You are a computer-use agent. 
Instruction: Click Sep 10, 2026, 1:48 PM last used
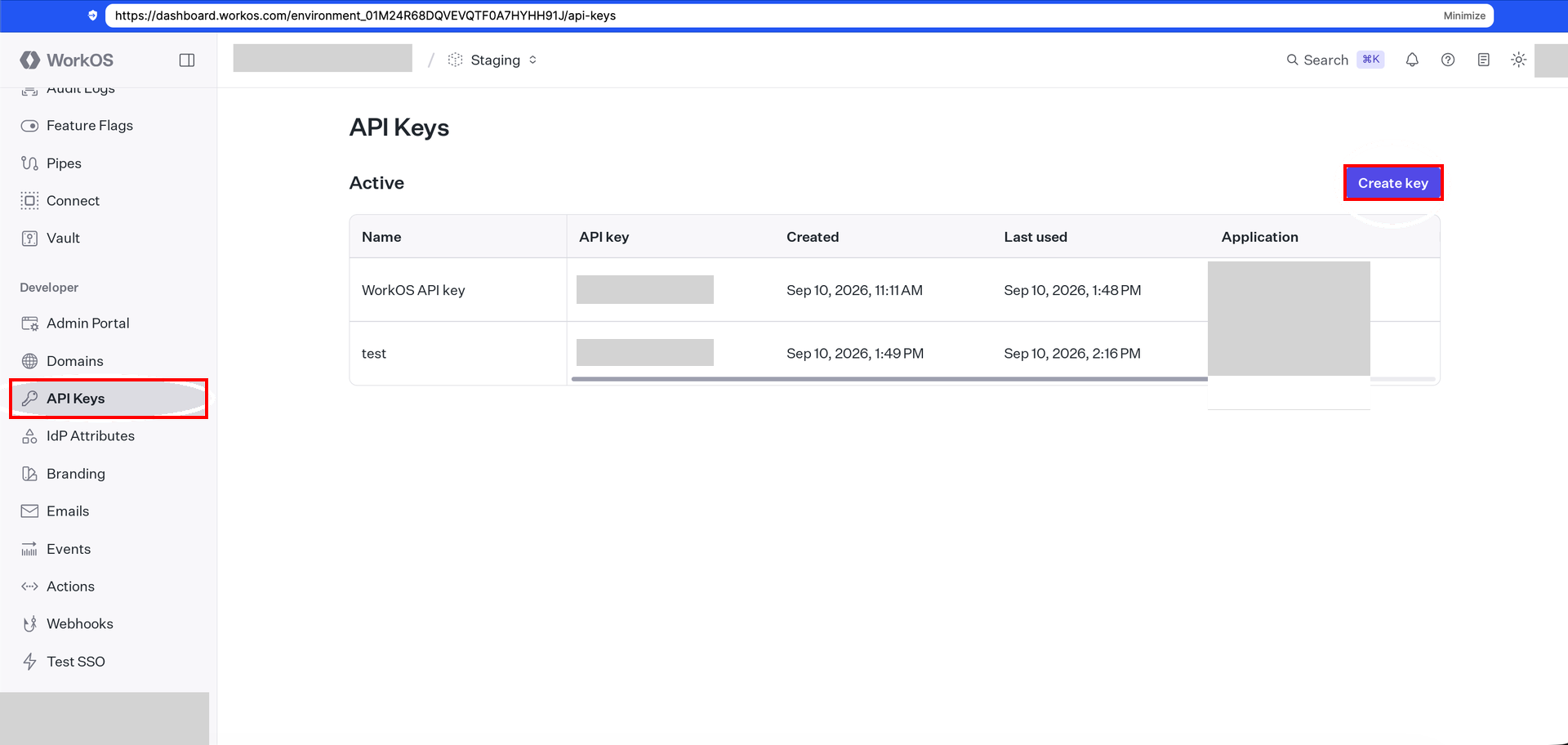coord(1072,290)
